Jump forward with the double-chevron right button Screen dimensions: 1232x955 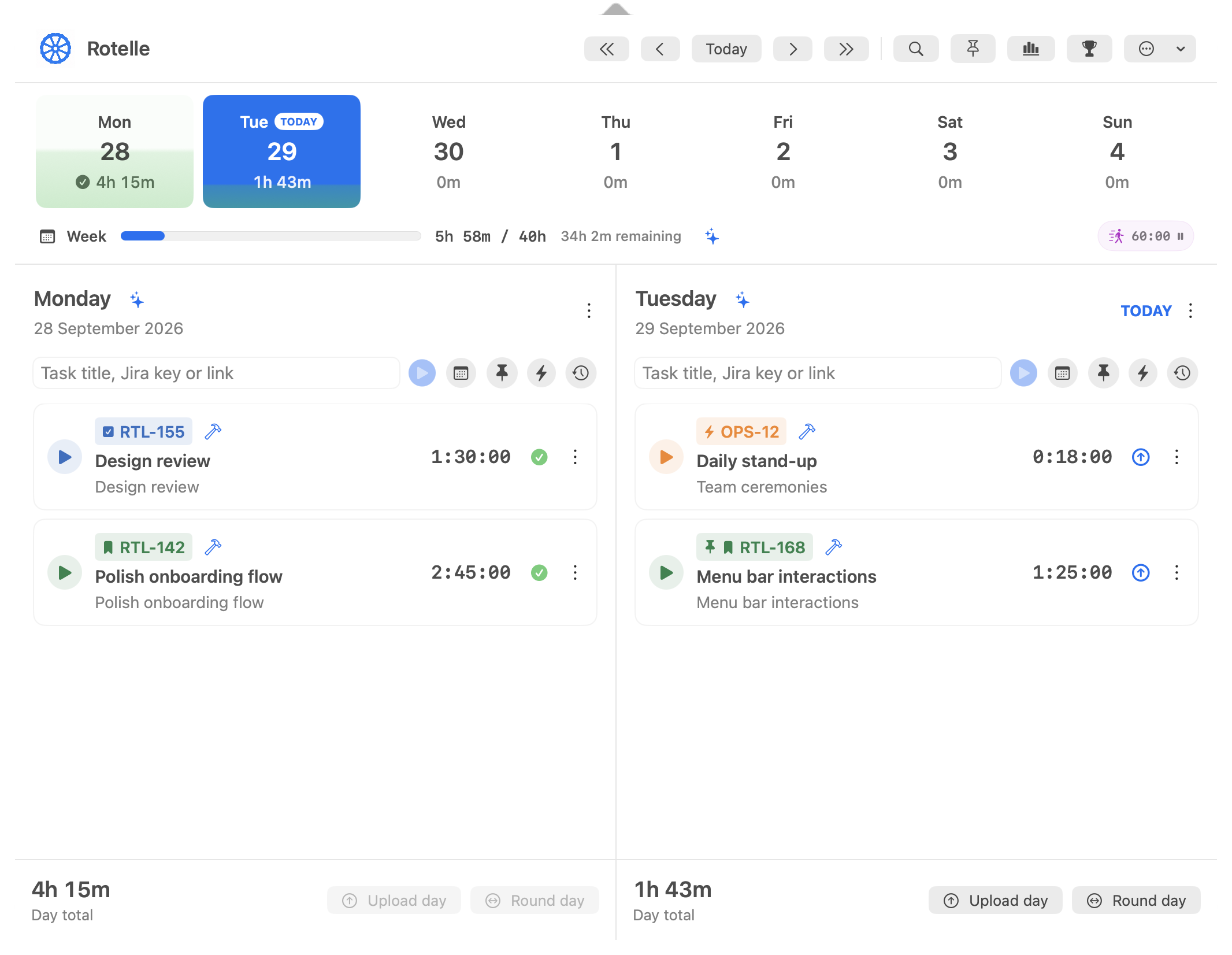(846, 49)
